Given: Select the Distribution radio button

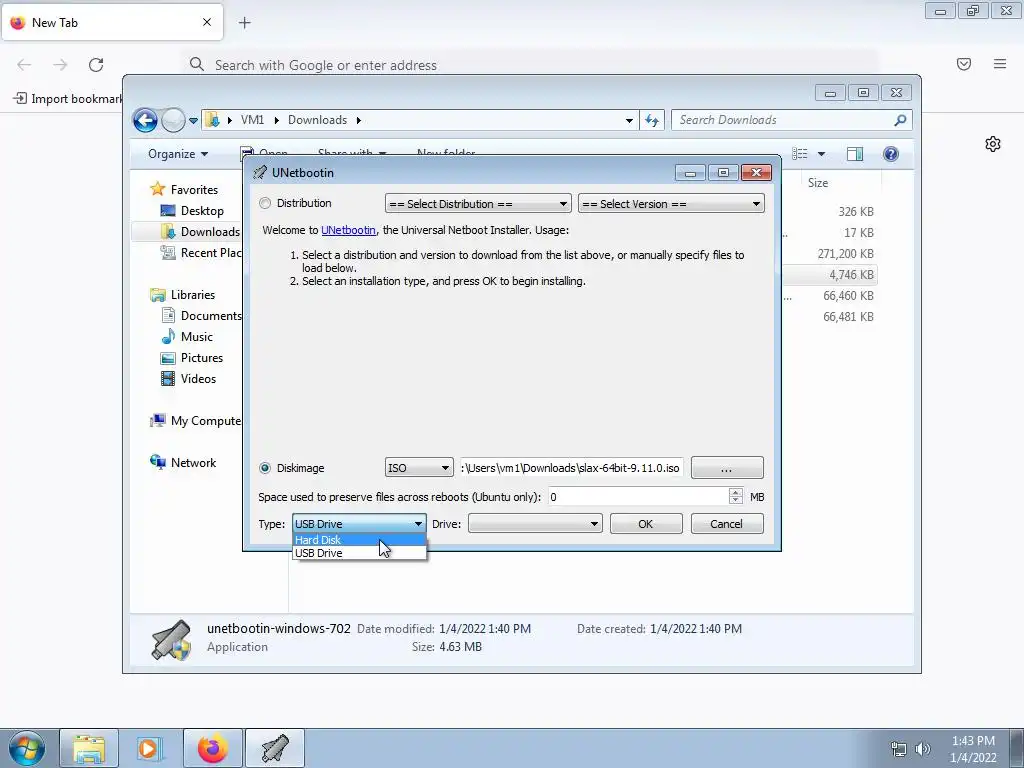Looking at the screenshot, I should (264, 204).
